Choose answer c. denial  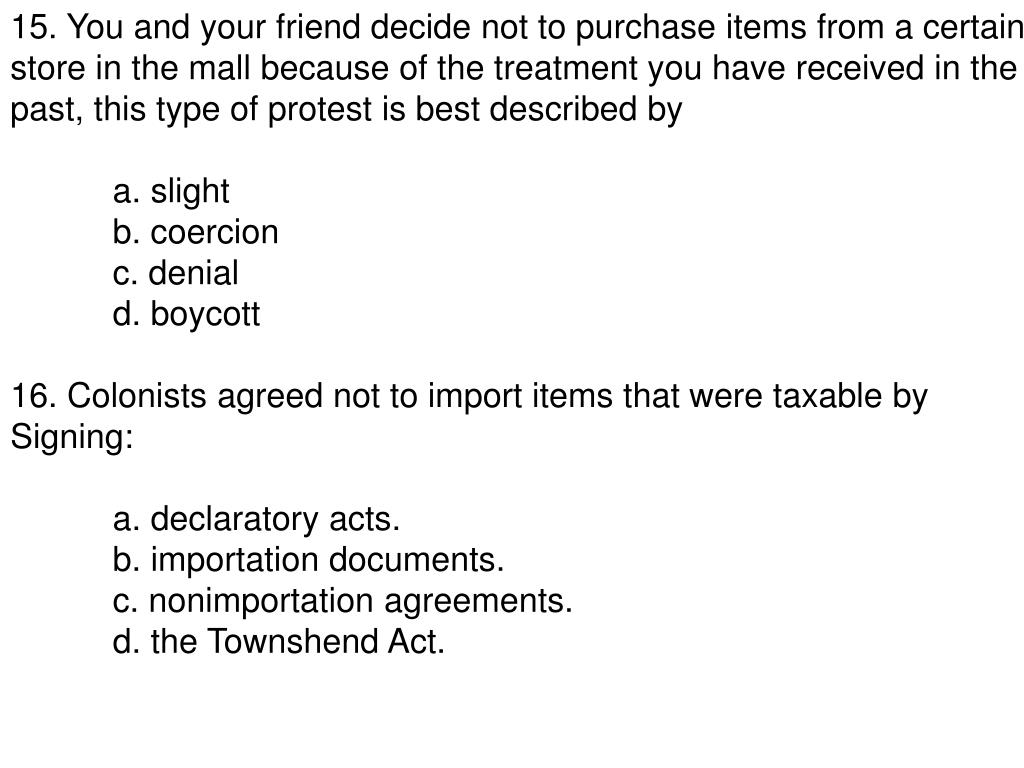tap(175, 273)
